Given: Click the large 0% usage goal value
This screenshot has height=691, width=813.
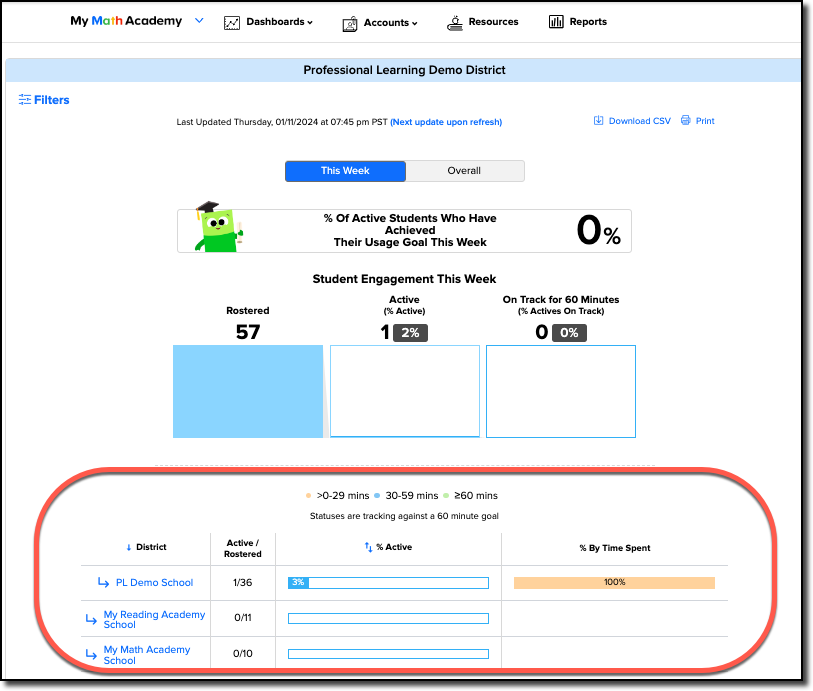Looking at the screenshot, I should [599, 231].
